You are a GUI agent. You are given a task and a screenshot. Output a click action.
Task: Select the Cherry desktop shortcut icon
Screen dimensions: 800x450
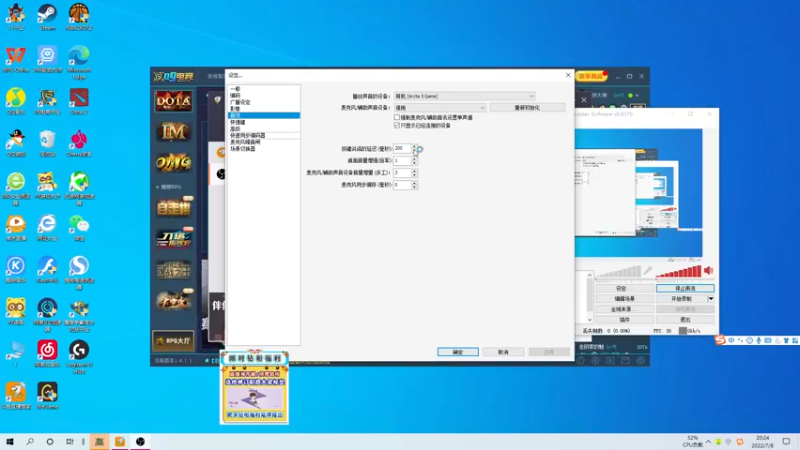[x=79, y=143]
